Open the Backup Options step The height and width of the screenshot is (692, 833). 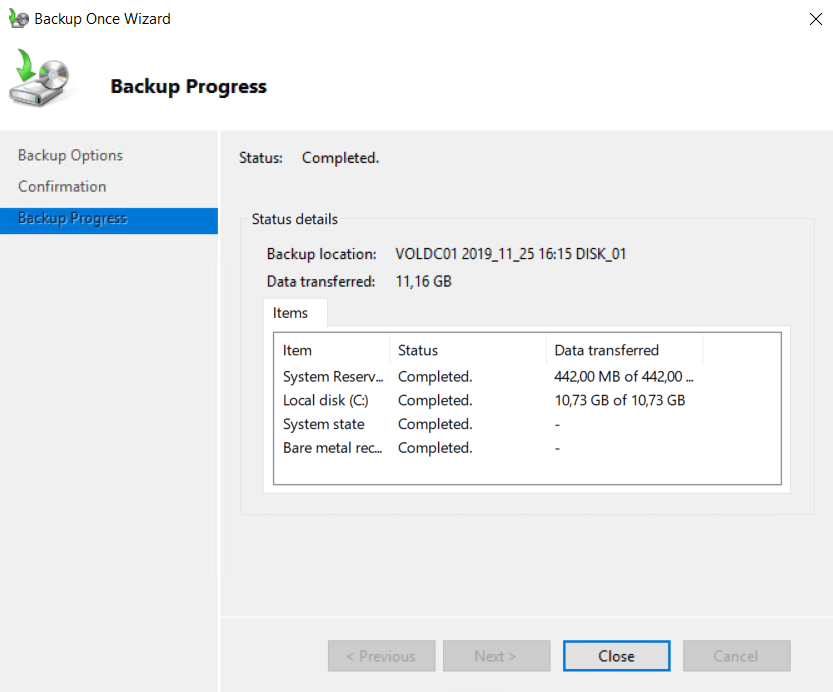coord(70,155)
